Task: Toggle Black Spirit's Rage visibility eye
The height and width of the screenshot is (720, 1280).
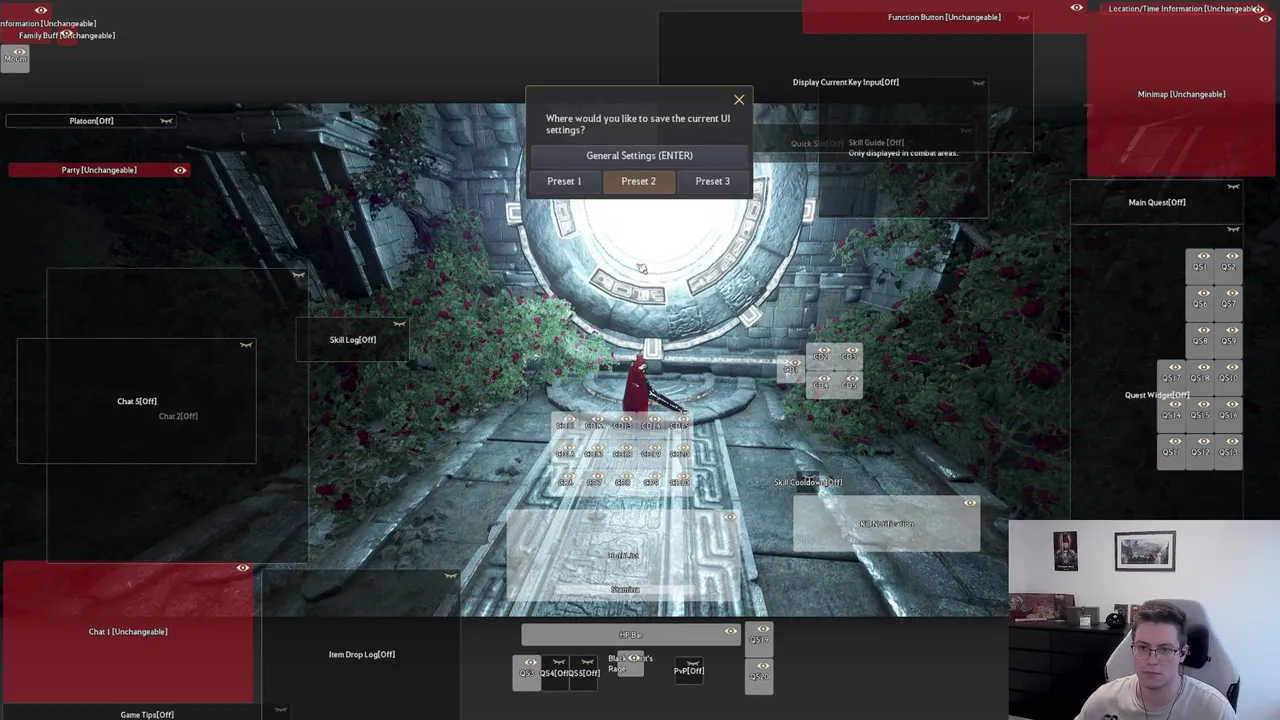Action: (633, 658)
